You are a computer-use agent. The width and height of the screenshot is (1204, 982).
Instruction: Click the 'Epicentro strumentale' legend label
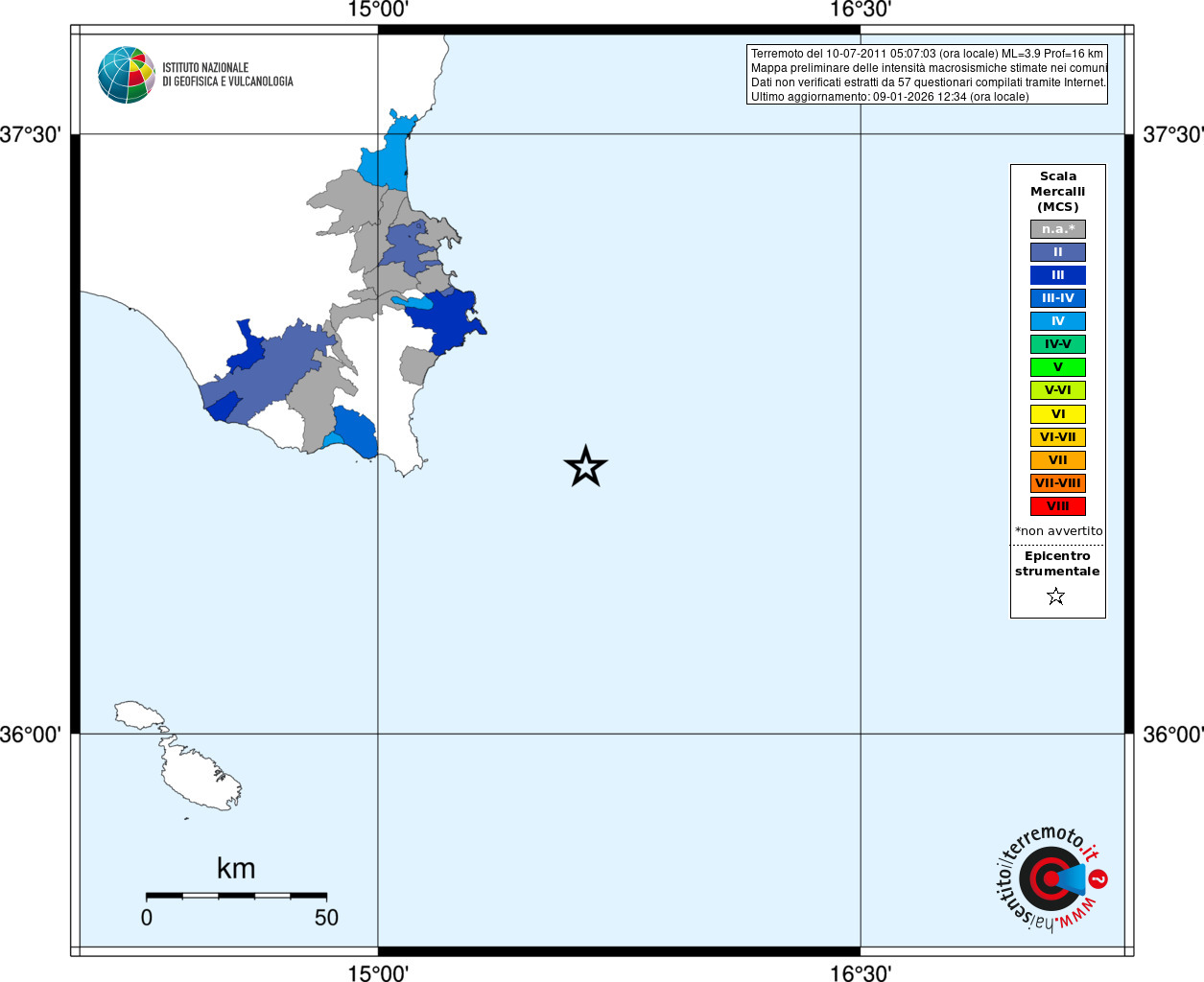click(1057, 564)
